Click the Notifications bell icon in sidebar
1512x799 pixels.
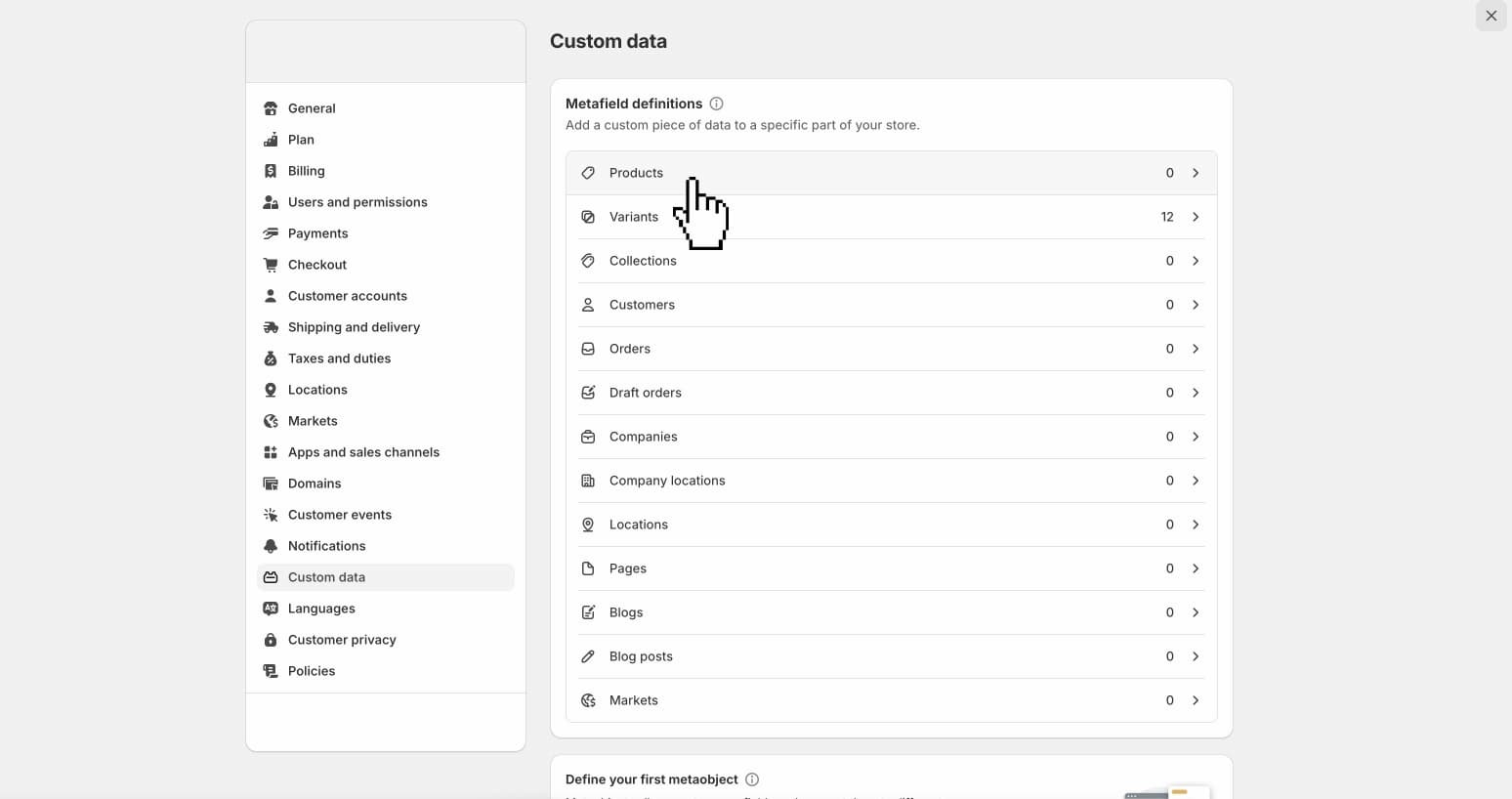coord(271,546)
